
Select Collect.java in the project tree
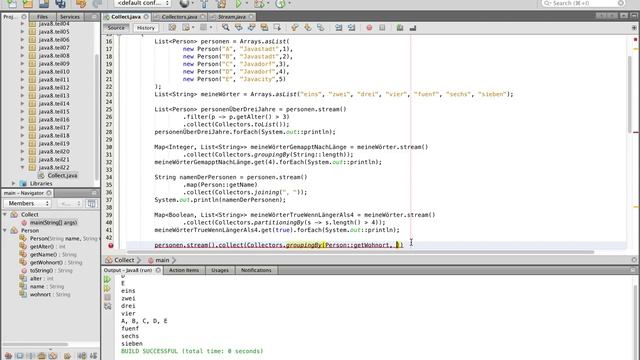click(62, 176)
